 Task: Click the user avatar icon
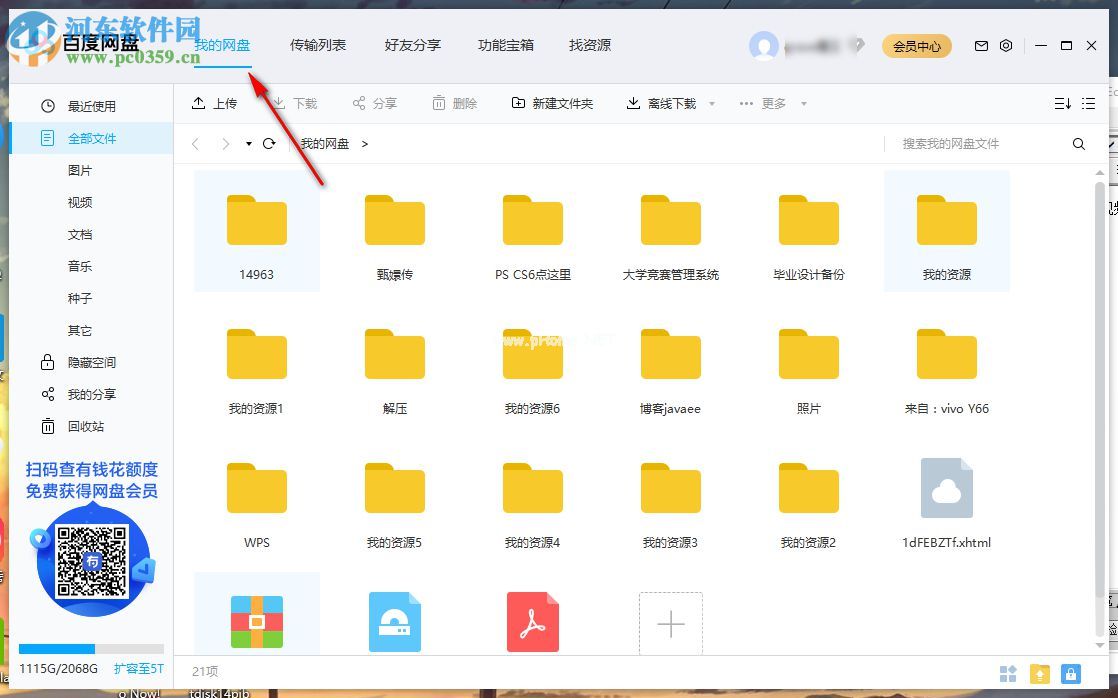tap(764, 46)
